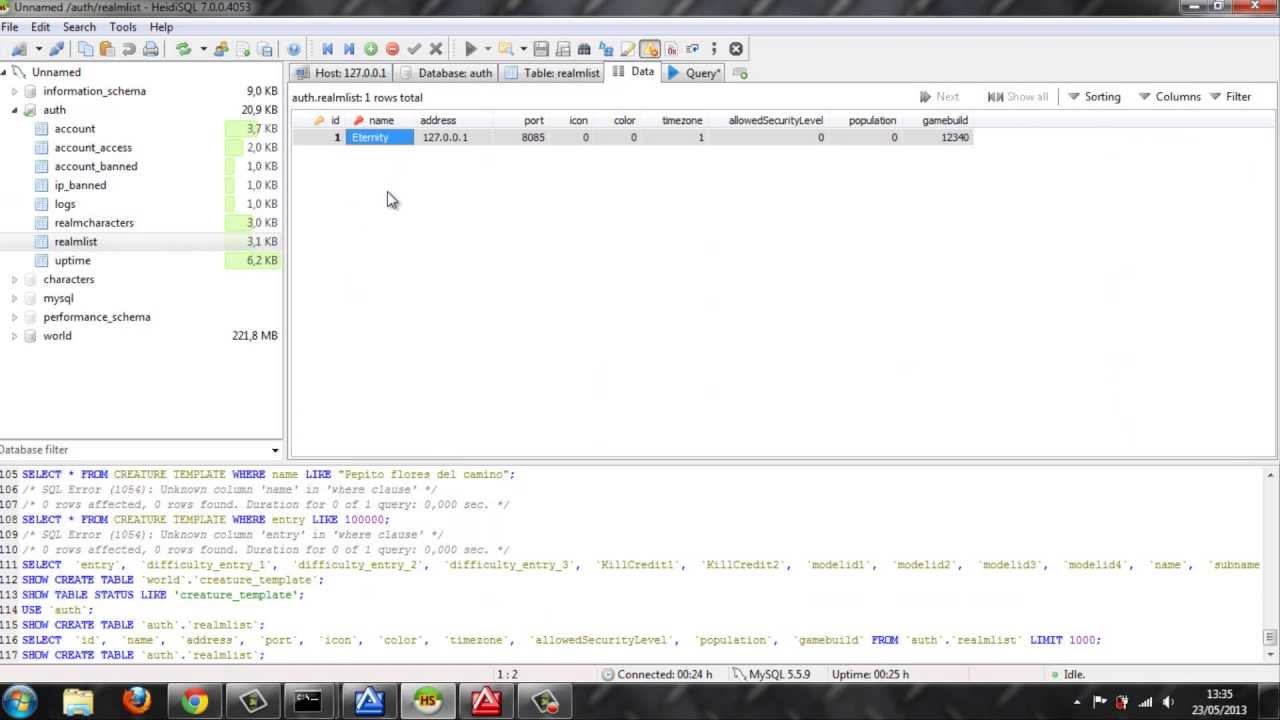The height and width of the screenshot is (720, 1280).
Task: Open the Filter panel
Action: click(x=1231, y=97)
